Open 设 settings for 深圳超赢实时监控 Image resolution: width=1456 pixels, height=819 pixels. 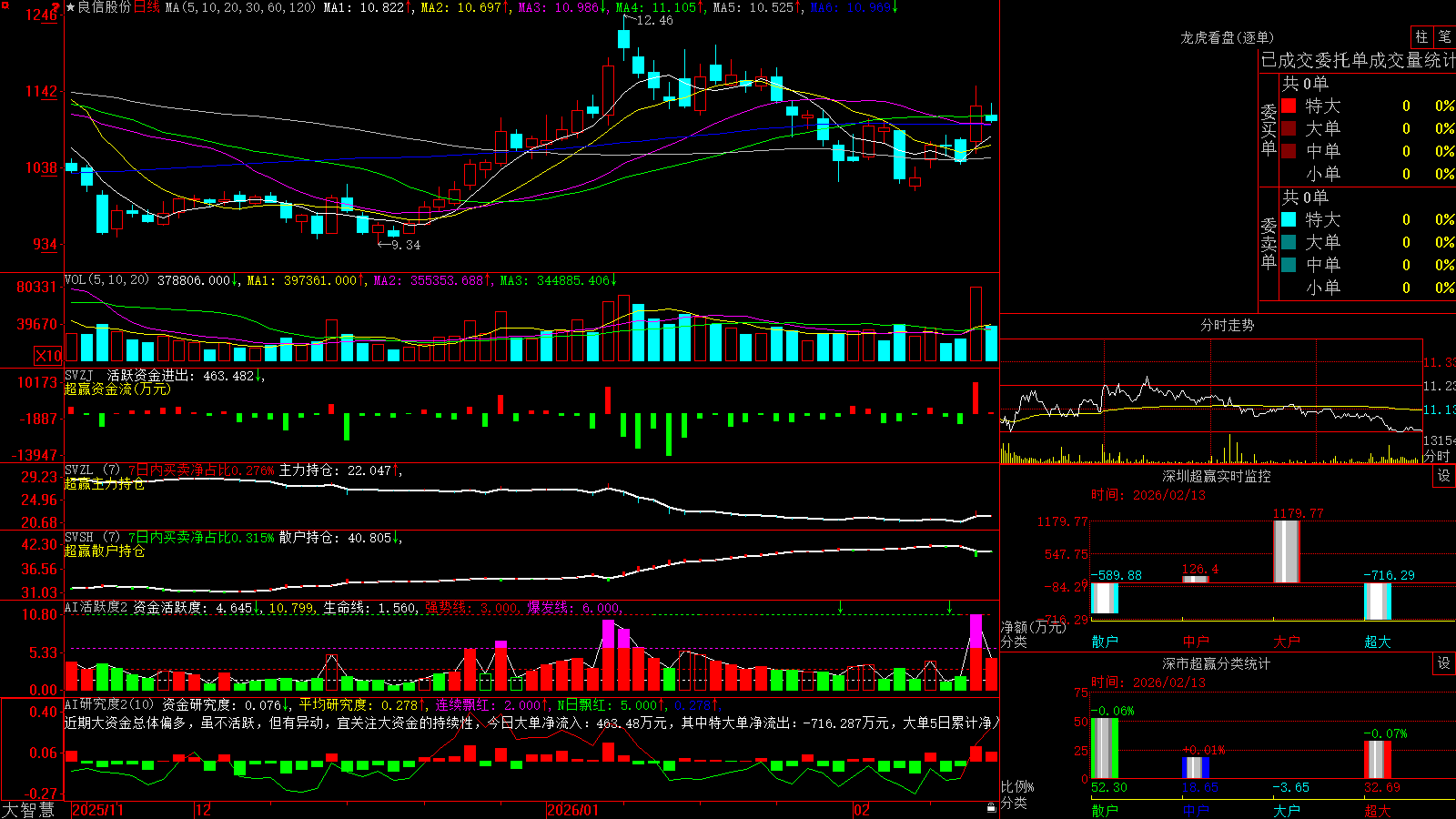tap(1444, 476)
